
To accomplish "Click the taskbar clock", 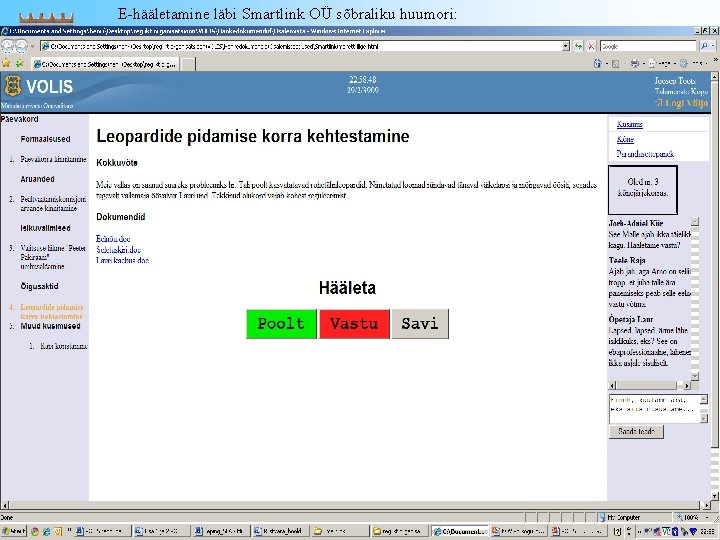I will click(710, 531).
